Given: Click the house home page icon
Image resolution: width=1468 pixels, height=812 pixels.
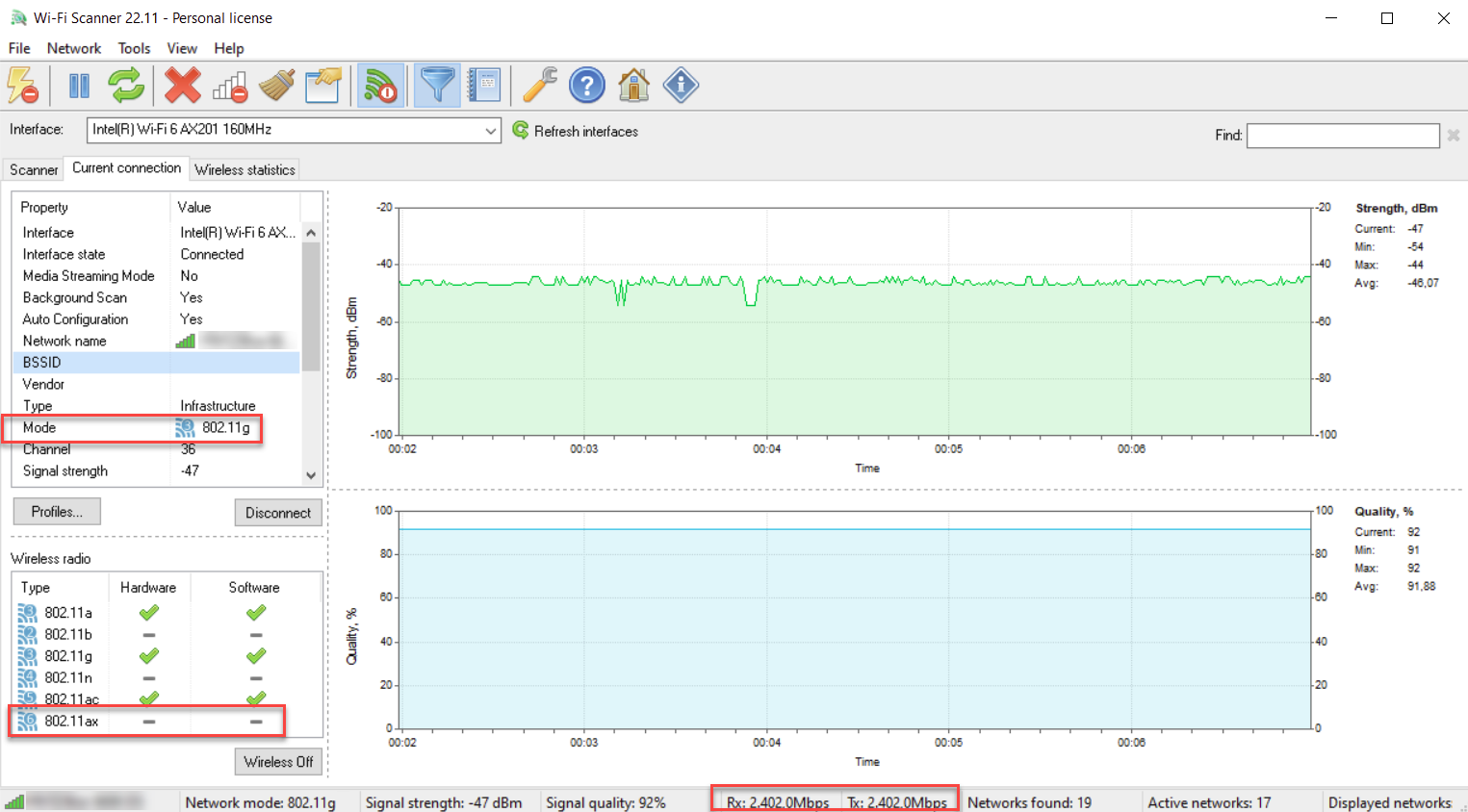Looking at the screenshot, I should pos(633,87).
